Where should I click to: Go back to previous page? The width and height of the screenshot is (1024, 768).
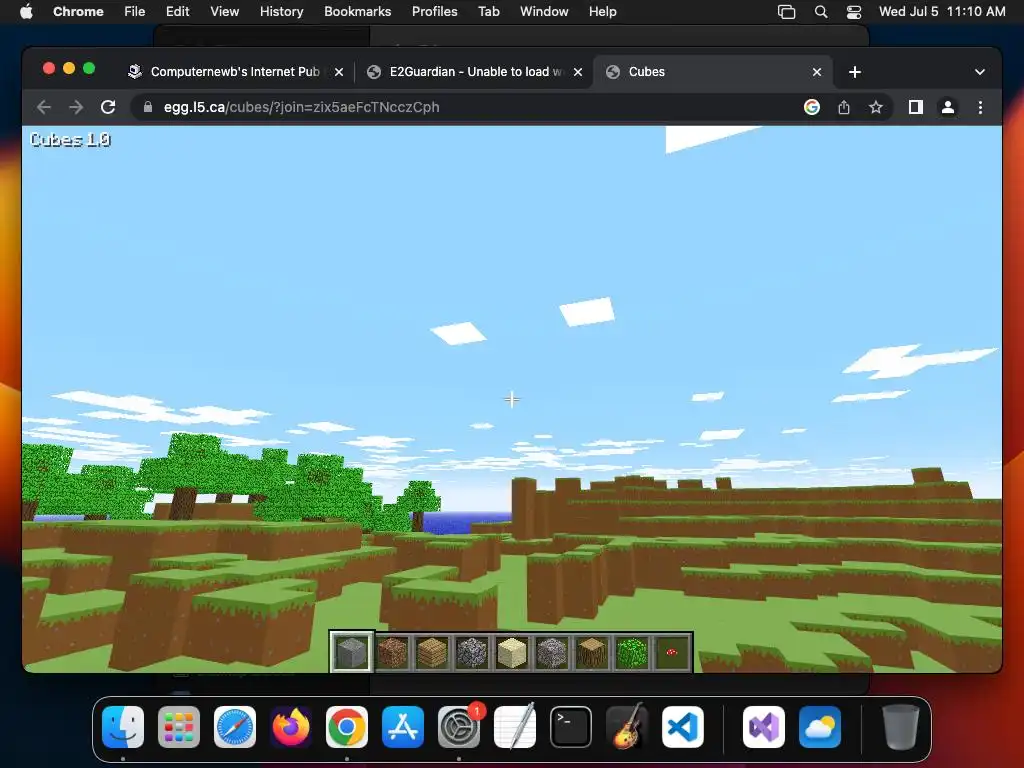[x=44, y=107]
